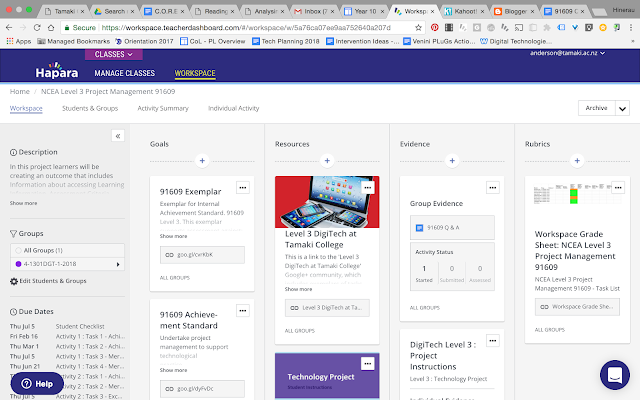Open the goo.gl/cvrKbK link
The height and width of the screenshot is (400, 640).
[x=202, y=255]
